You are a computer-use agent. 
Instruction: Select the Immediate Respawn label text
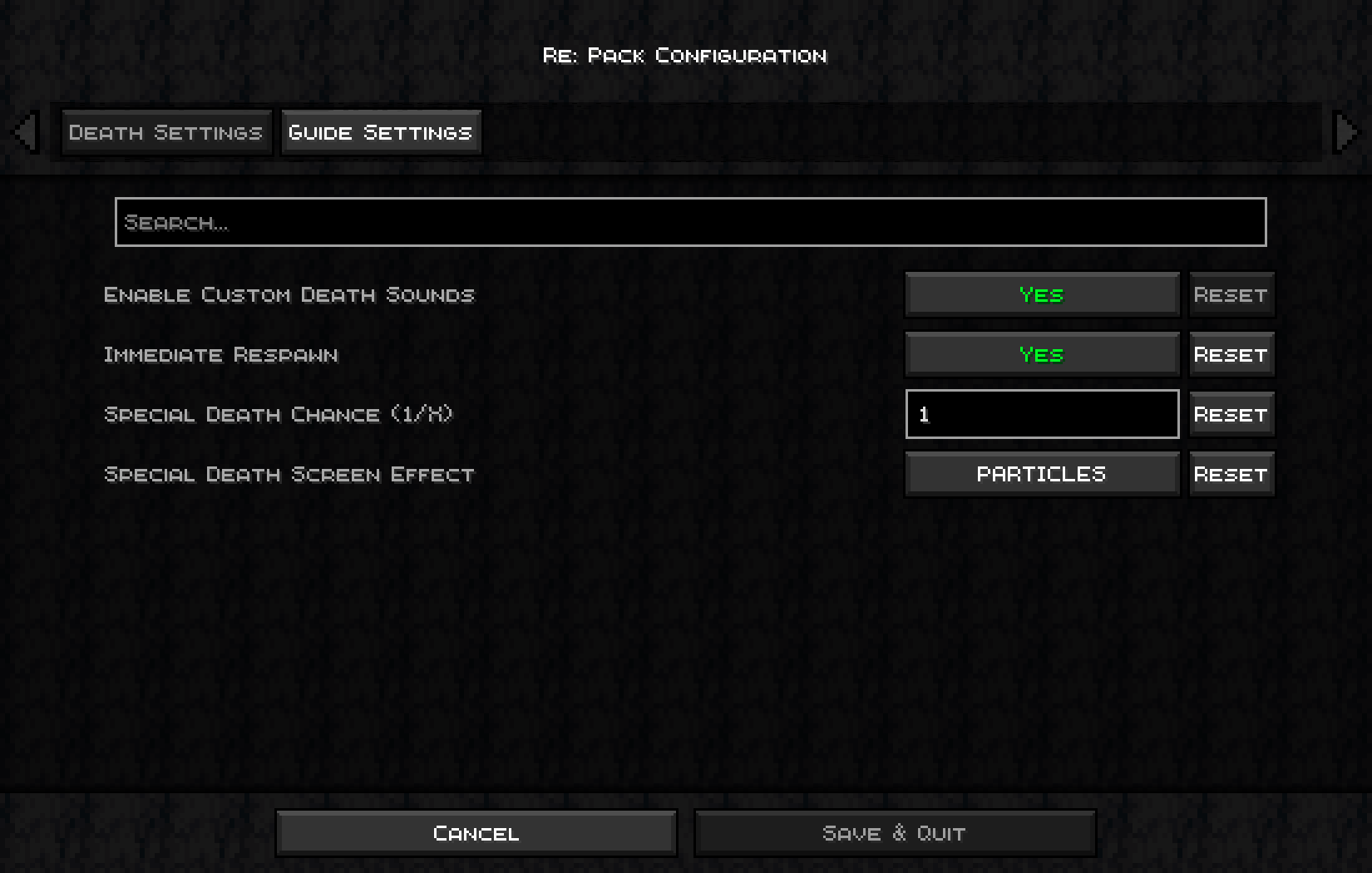coord(220,355)
